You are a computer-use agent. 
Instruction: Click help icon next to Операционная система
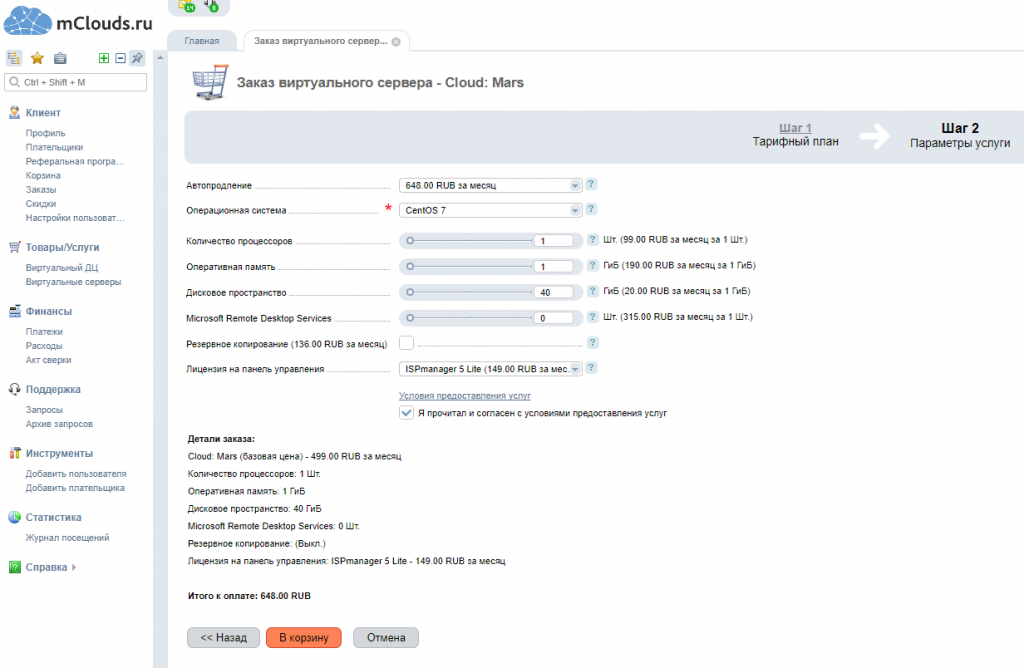(x=590, y=209)
